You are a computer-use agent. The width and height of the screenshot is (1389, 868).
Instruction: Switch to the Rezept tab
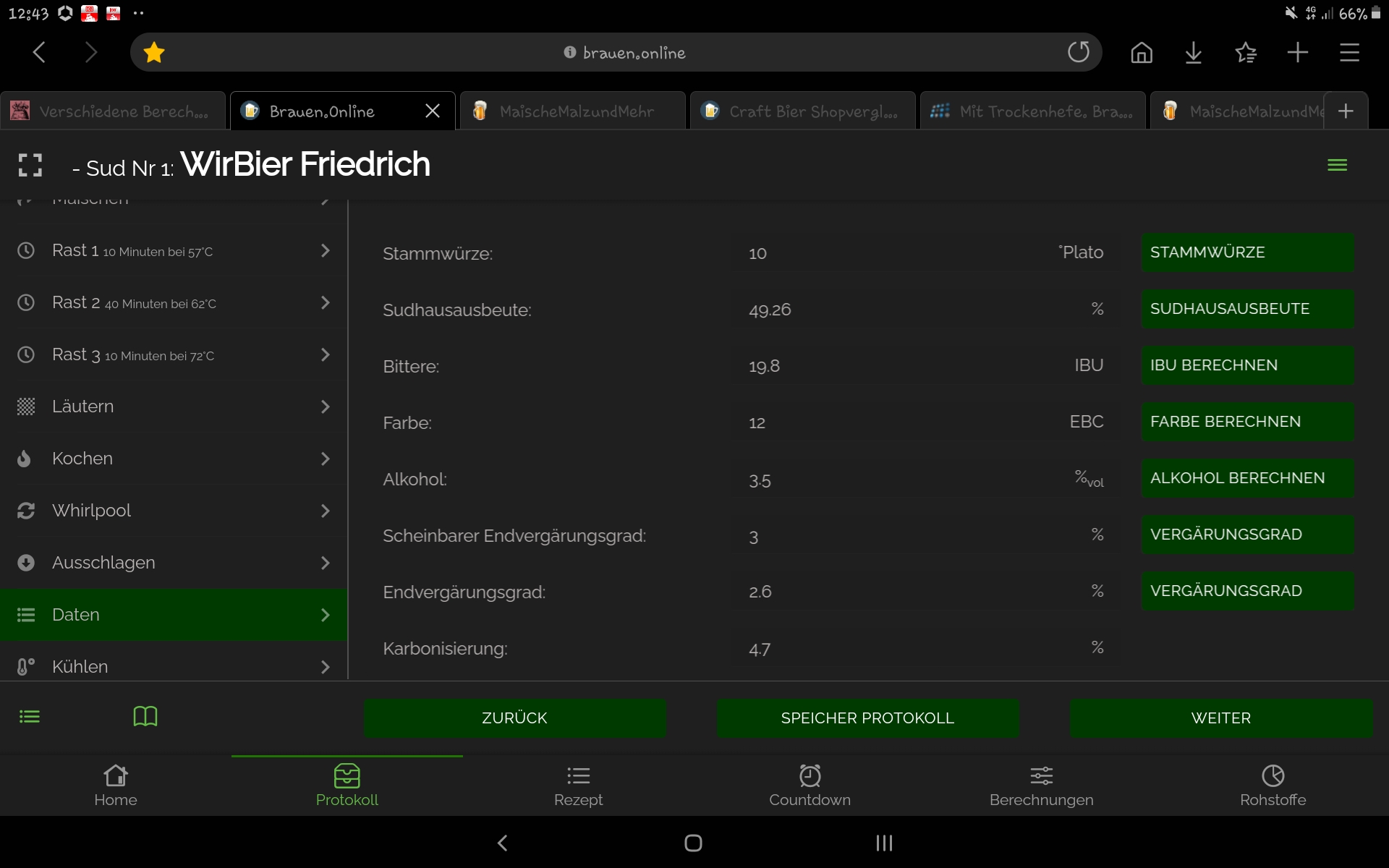pos(578,786)
